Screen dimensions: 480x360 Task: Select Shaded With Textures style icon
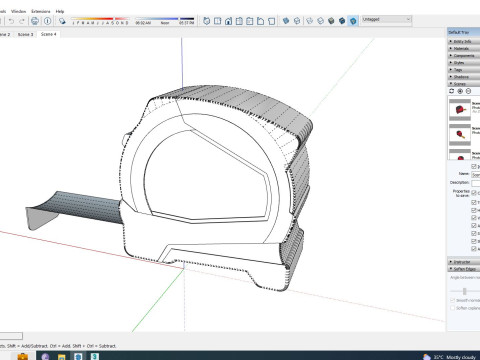point(342,21)
